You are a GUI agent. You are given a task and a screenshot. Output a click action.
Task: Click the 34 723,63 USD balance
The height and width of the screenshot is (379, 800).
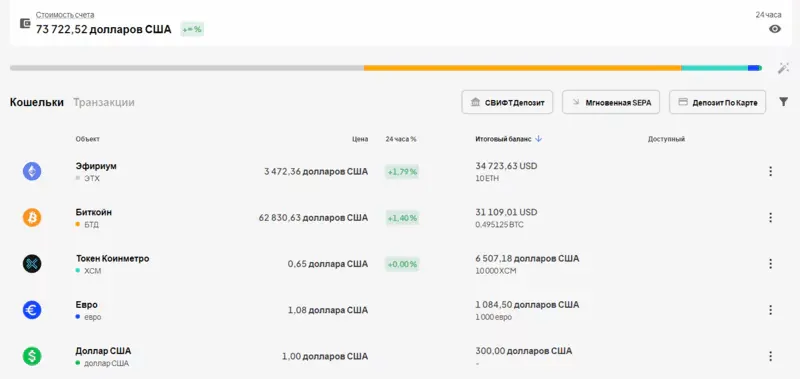click(x=506, y=166)
